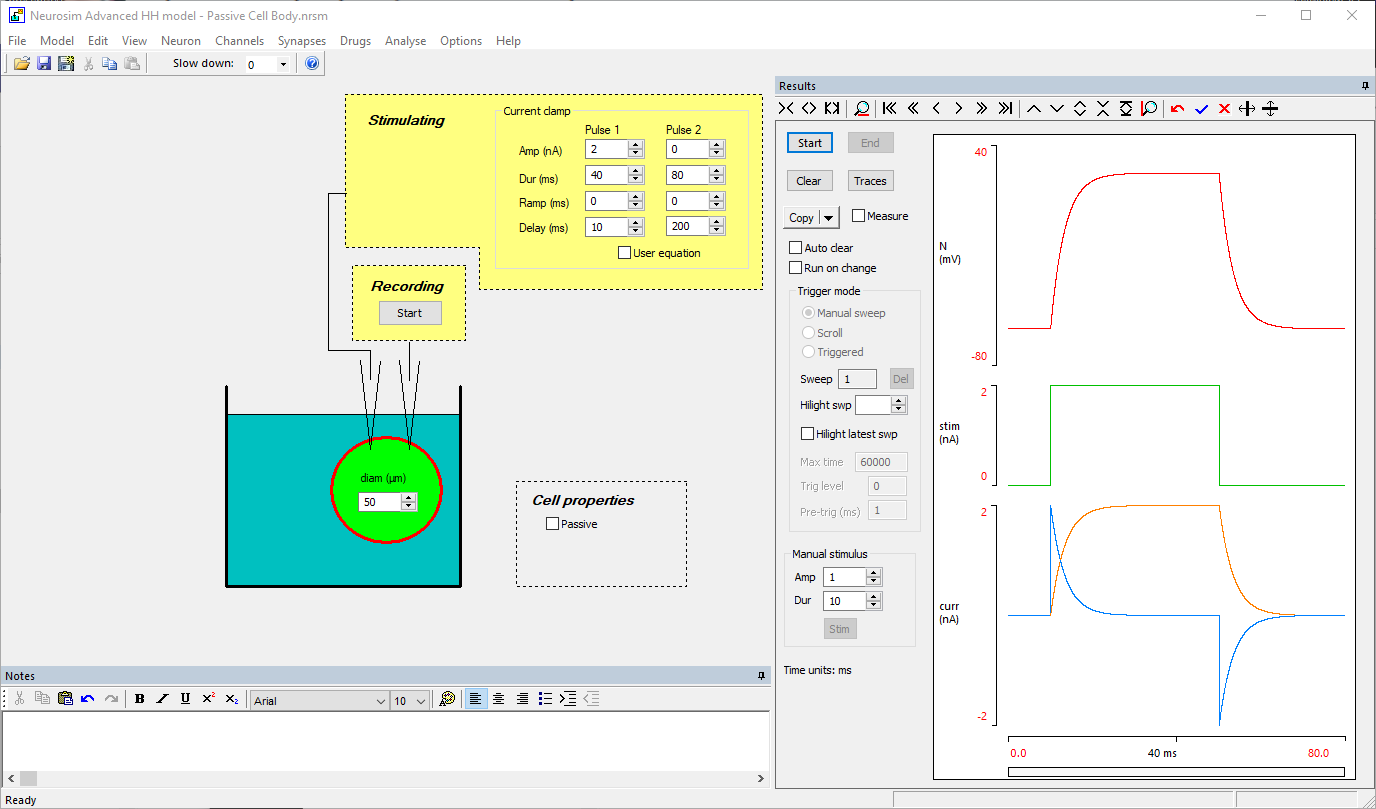The width and height of the screenshot is (1376, 809).
Task: Jump to first with the skip-to-start arrow
Action: [889, 109]
